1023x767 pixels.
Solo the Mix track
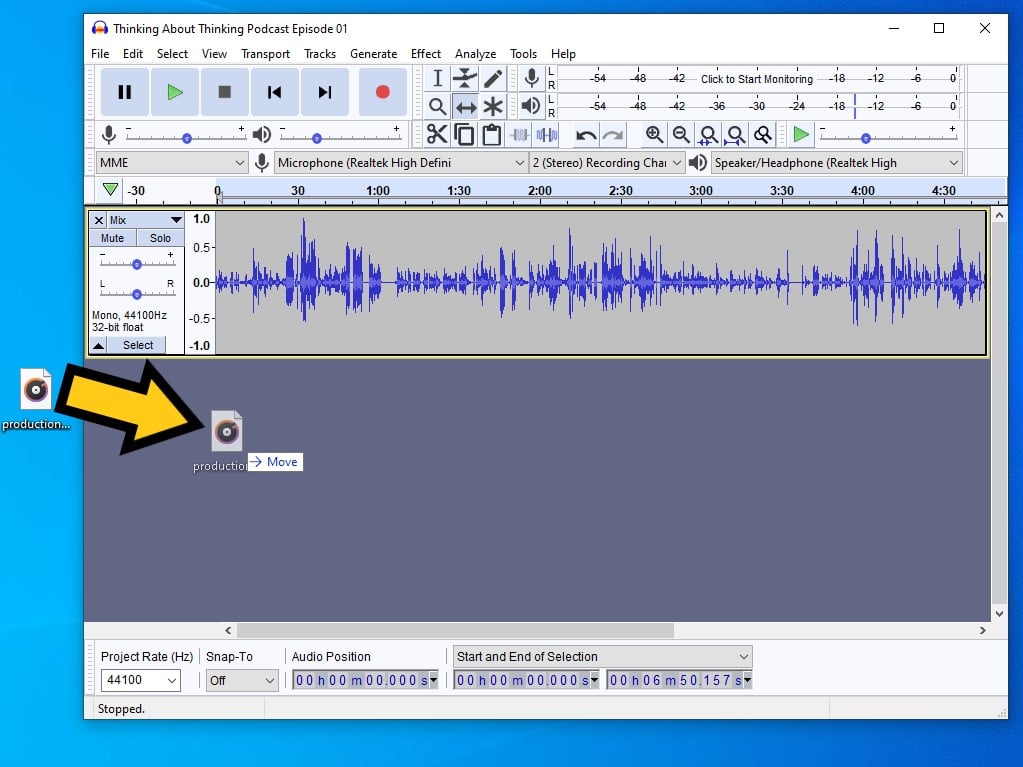tap(160, 238)
